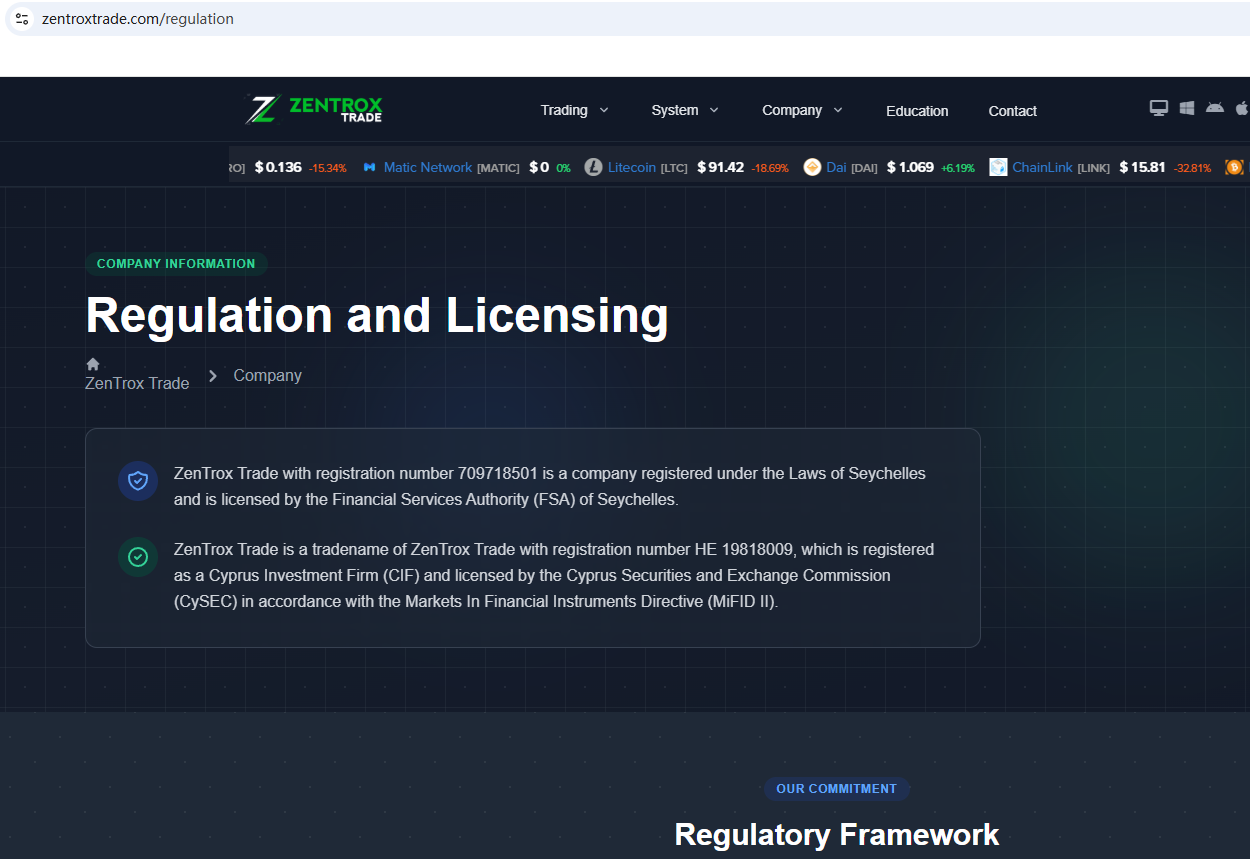Click the $0.136 ticker price
Viewport: 1250px width, 859px height.
(278, 167)
